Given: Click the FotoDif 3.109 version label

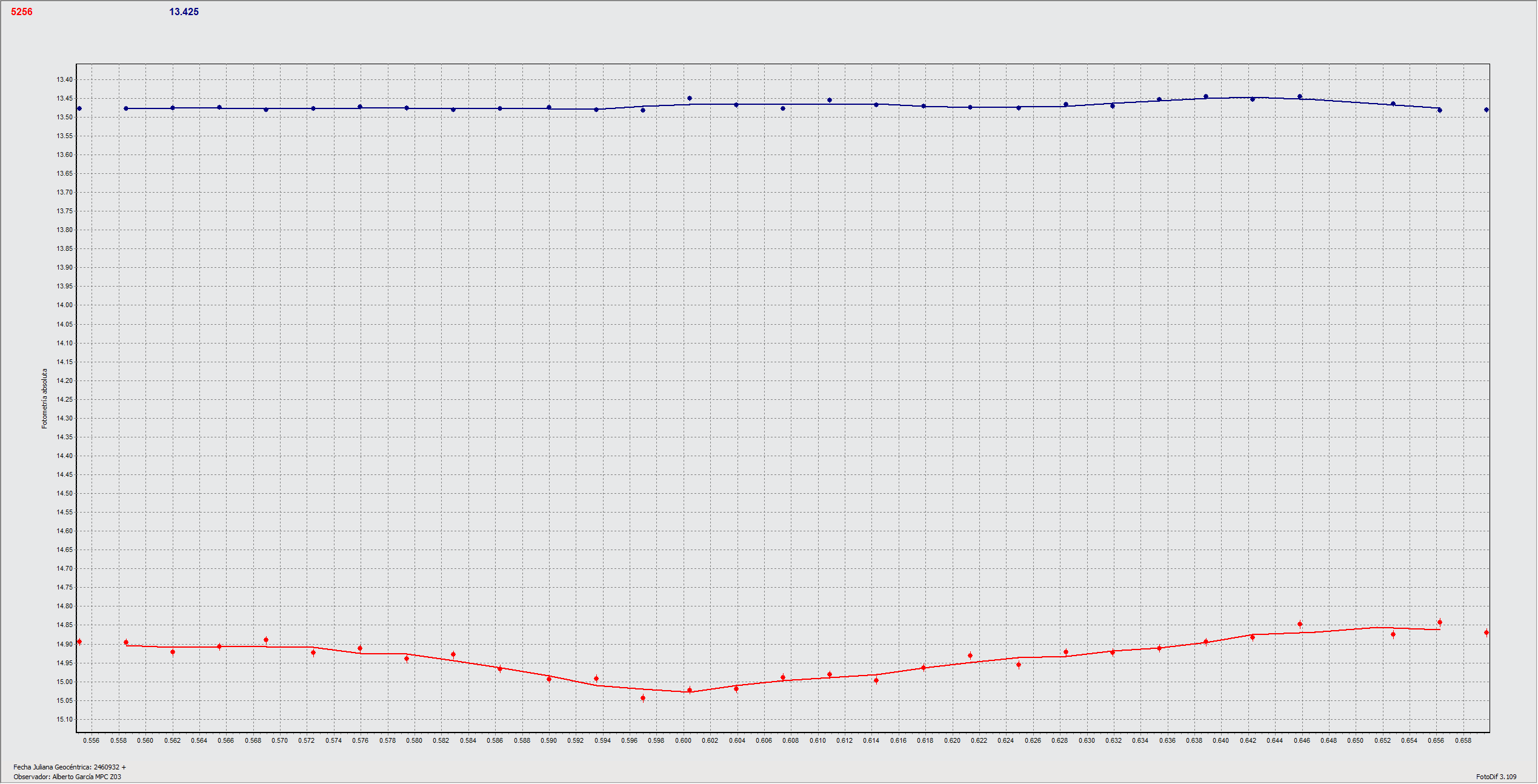Looking at the screenshot, I should 1496,777.
